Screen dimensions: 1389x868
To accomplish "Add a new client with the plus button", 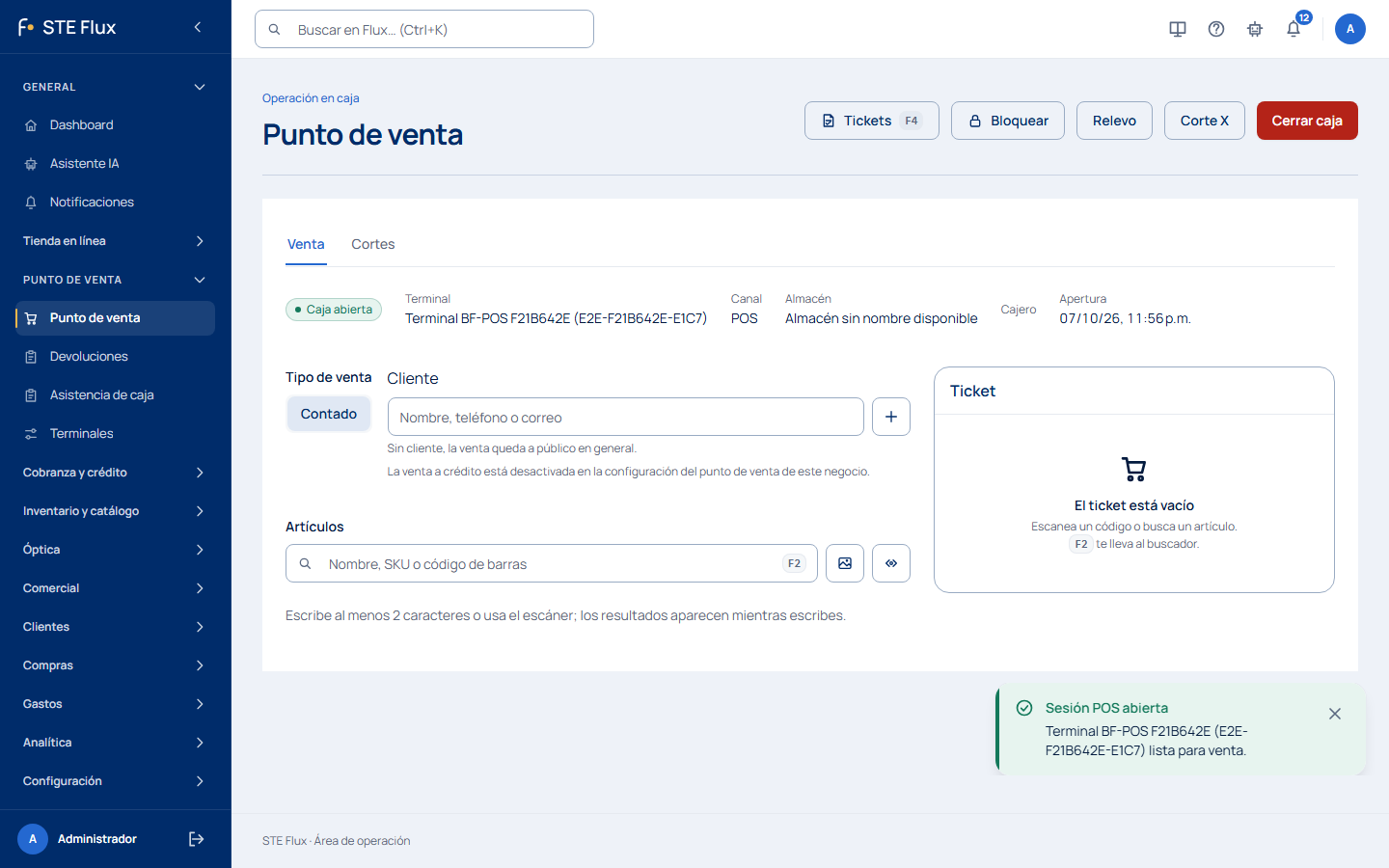I will pyautogui.click(x=891, y=417).
